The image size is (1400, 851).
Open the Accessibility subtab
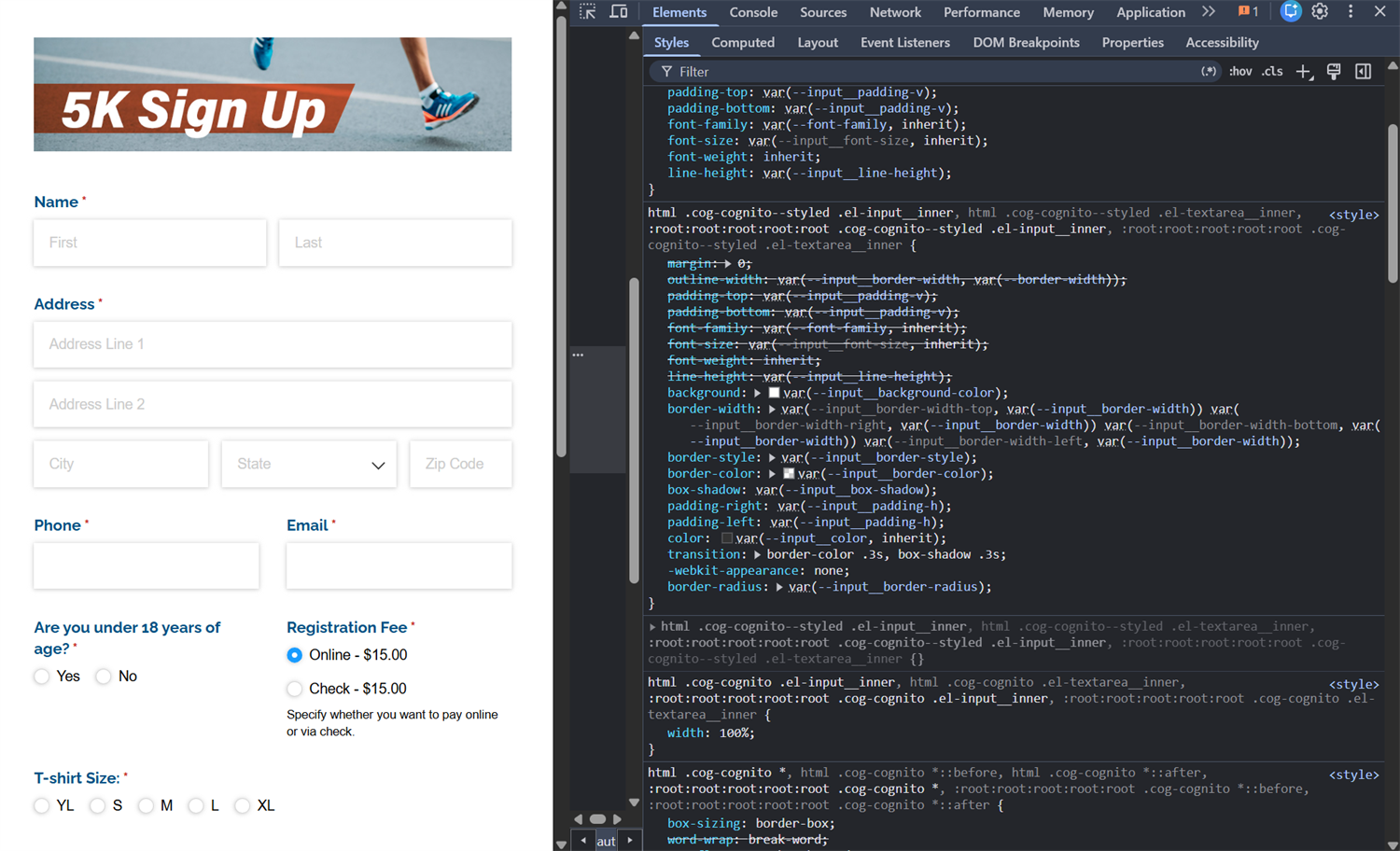tap(1222, 43)
